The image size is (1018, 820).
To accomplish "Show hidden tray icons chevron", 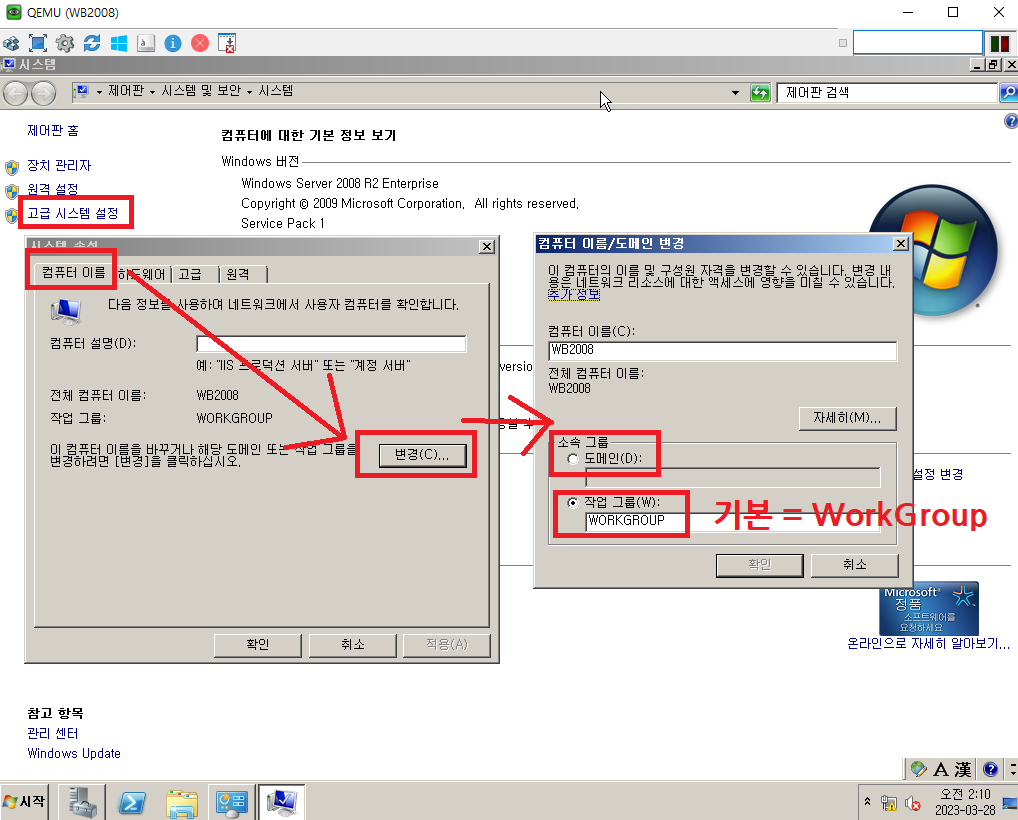I will click(867, 801).
